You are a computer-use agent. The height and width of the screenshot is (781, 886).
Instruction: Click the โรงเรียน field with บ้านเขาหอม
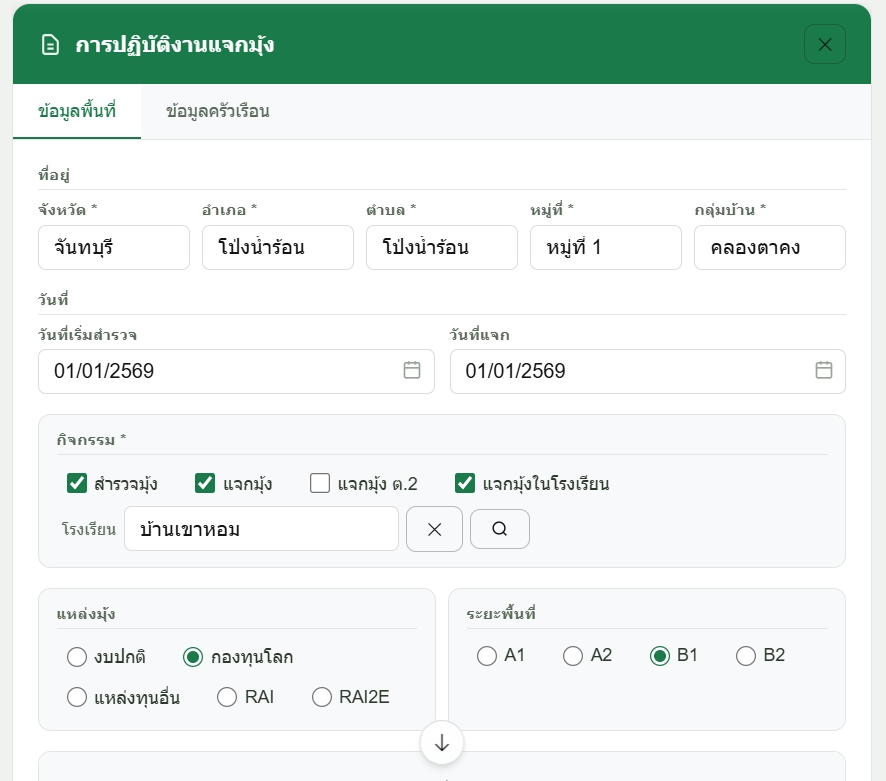261,529
